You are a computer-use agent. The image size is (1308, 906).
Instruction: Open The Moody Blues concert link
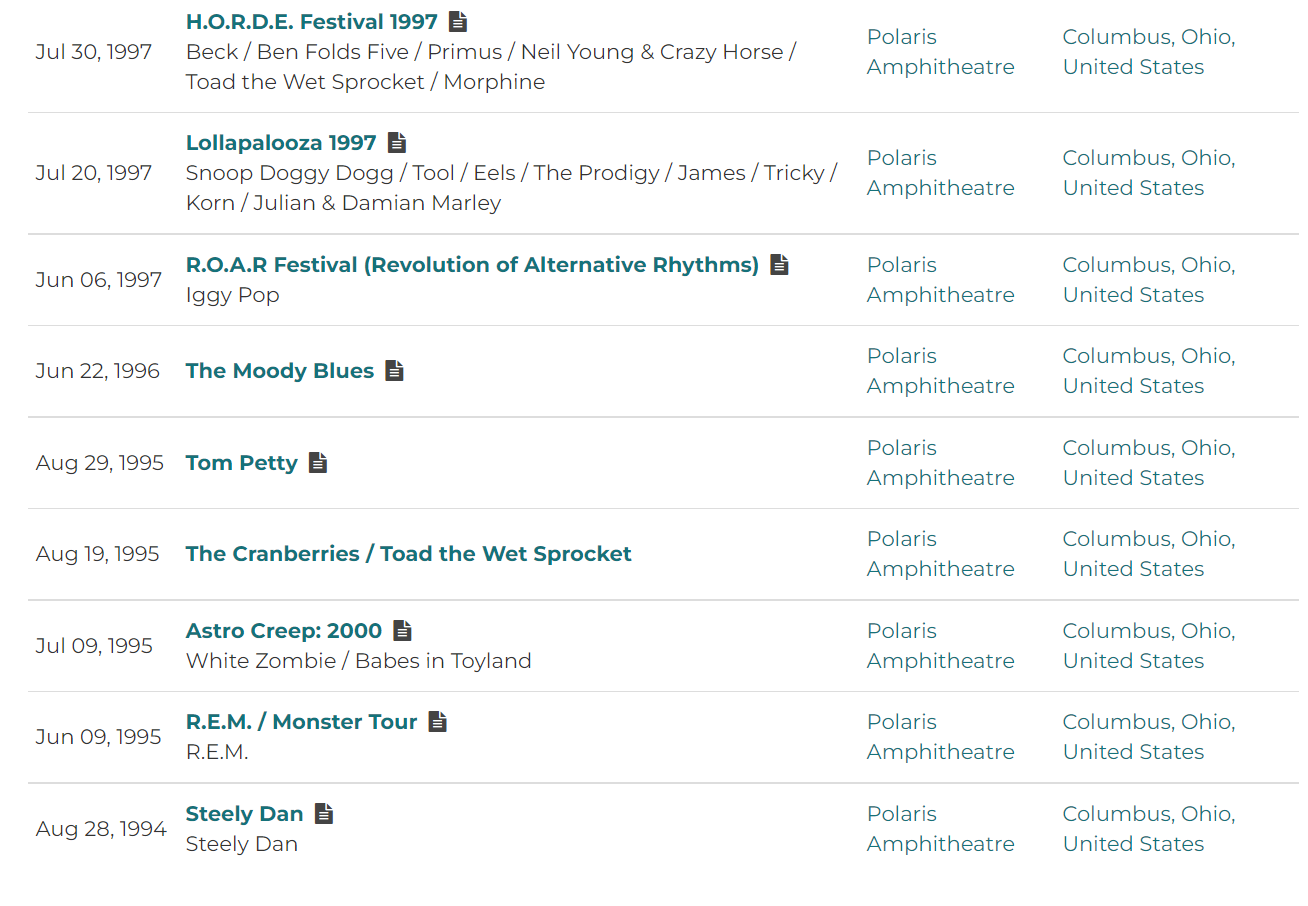[280, 371]
